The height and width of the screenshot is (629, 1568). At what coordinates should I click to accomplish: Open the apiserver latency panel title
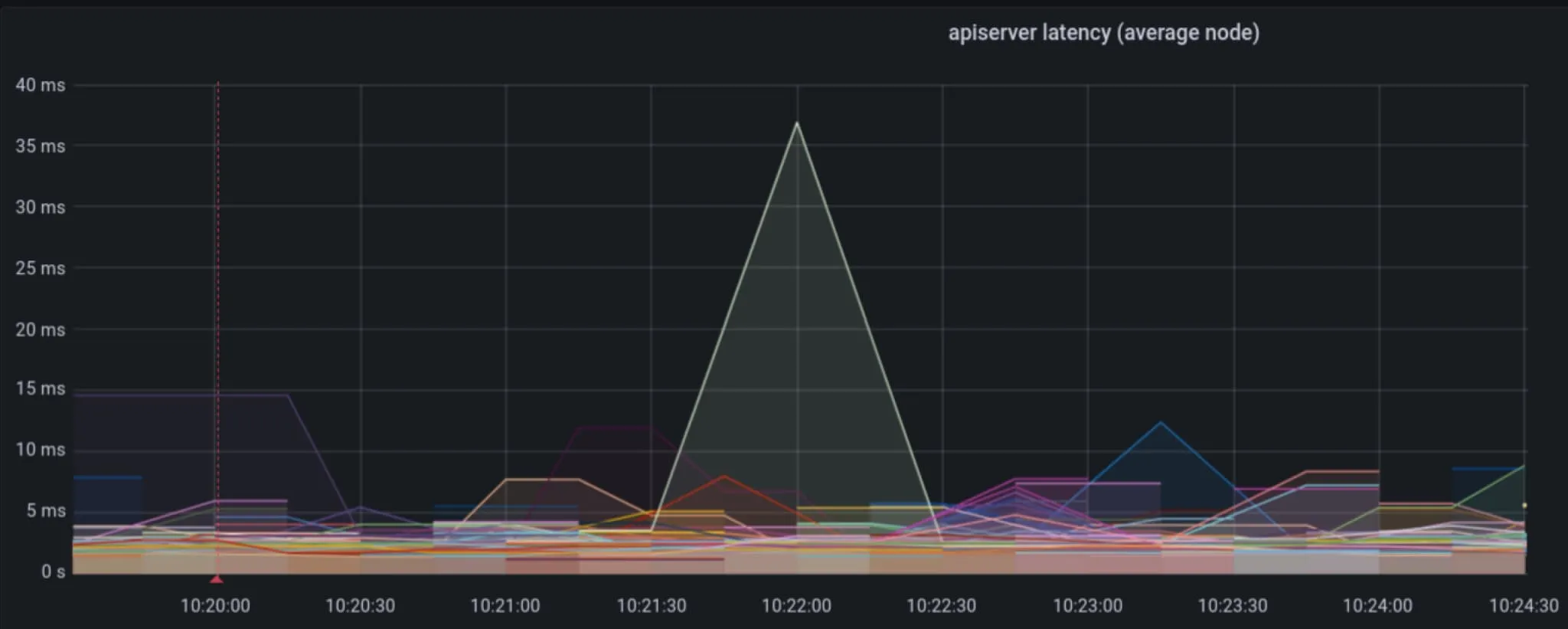[x=1103, y=33]
